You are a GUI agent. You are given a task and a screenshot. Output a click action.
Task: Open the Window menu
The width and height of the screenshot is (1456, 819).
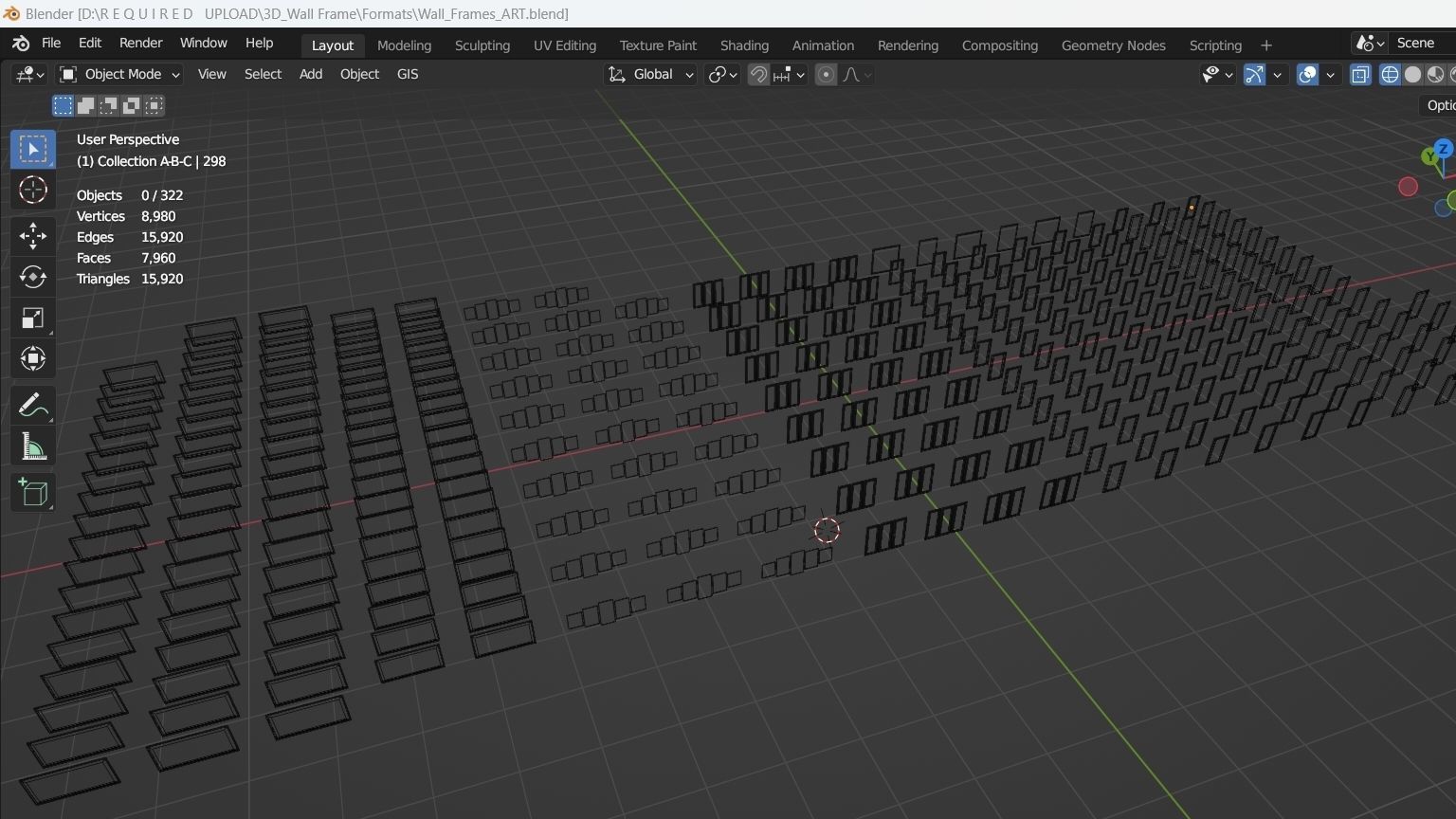point(203,44)
